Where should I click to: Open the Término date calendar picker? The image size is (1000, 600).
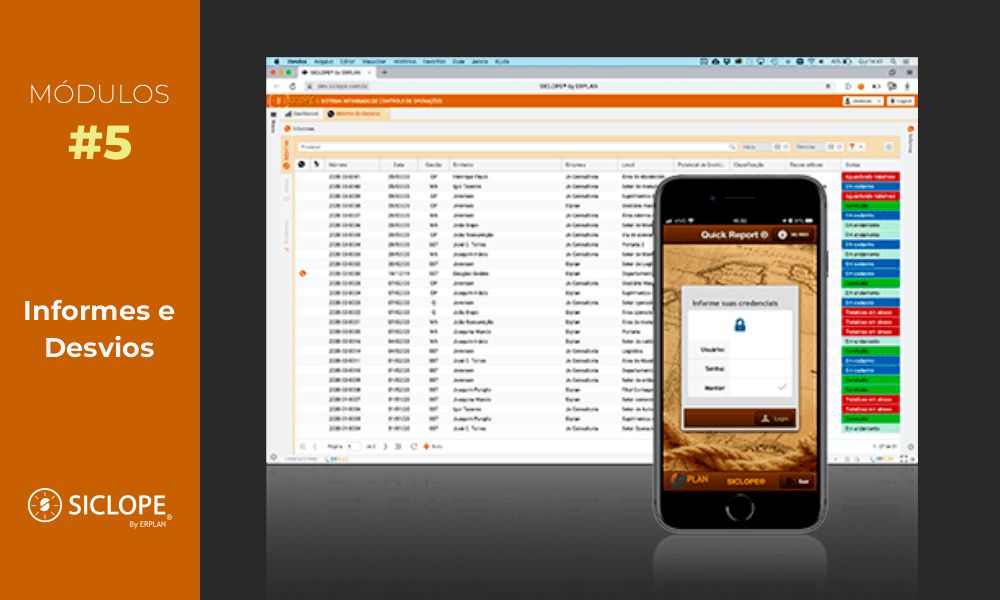point(831,147)
